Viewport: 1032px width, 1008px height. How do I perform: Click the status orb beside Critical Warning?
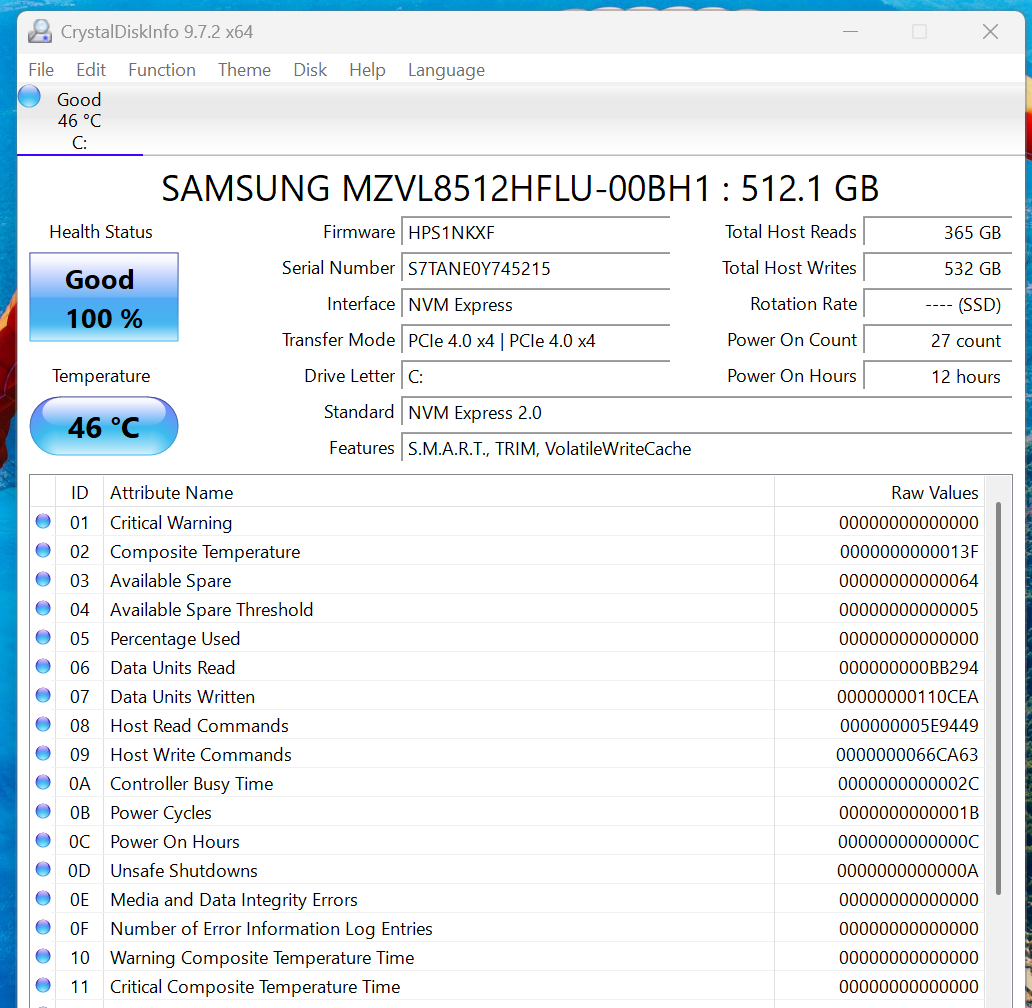43,522
